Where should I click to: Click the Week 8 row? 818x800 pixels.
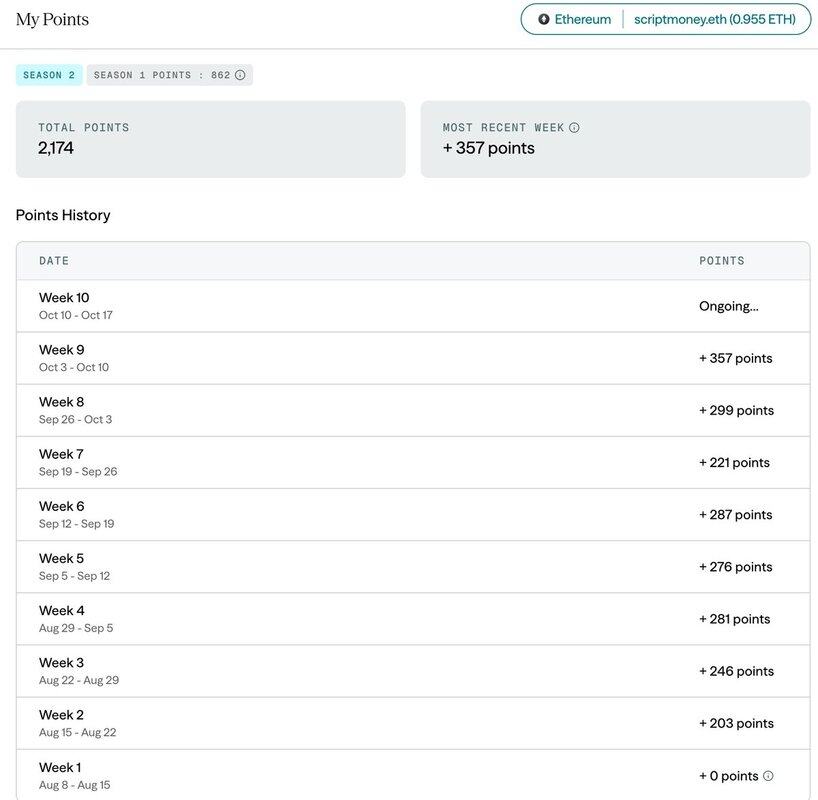(x=412, y=410)
